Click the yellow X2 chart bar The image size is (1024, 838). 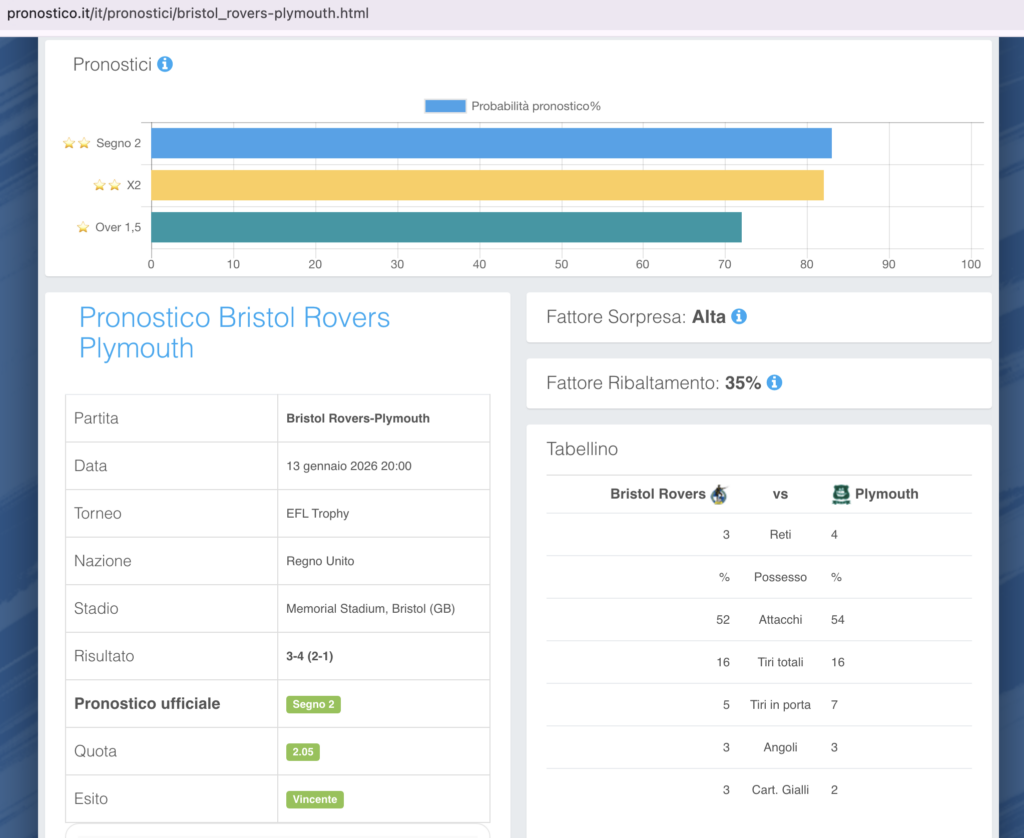[x=486, y=185]
